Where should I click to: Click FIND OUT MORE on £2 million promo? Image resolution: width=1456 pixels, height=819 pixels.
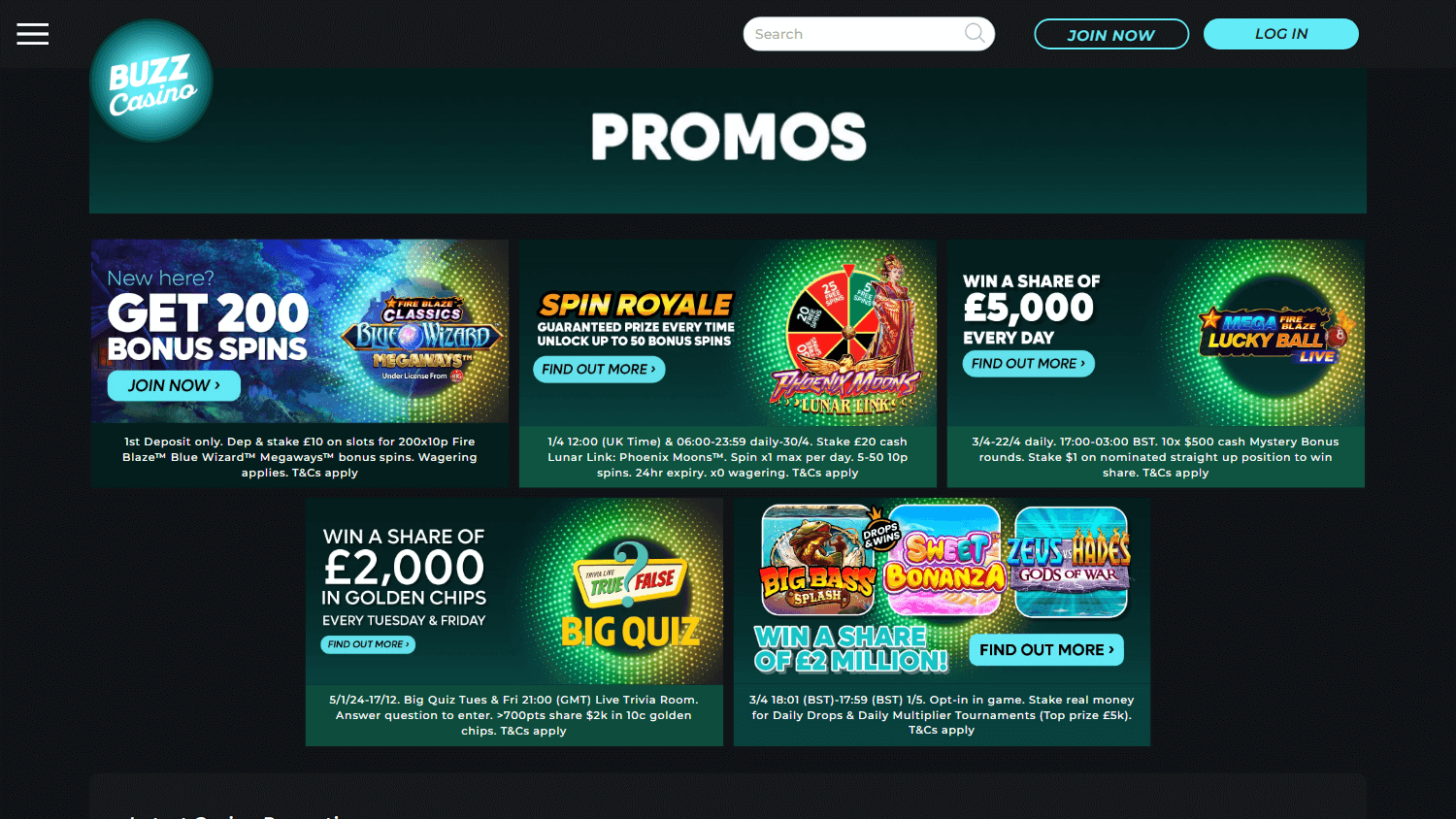(1046, 650)
